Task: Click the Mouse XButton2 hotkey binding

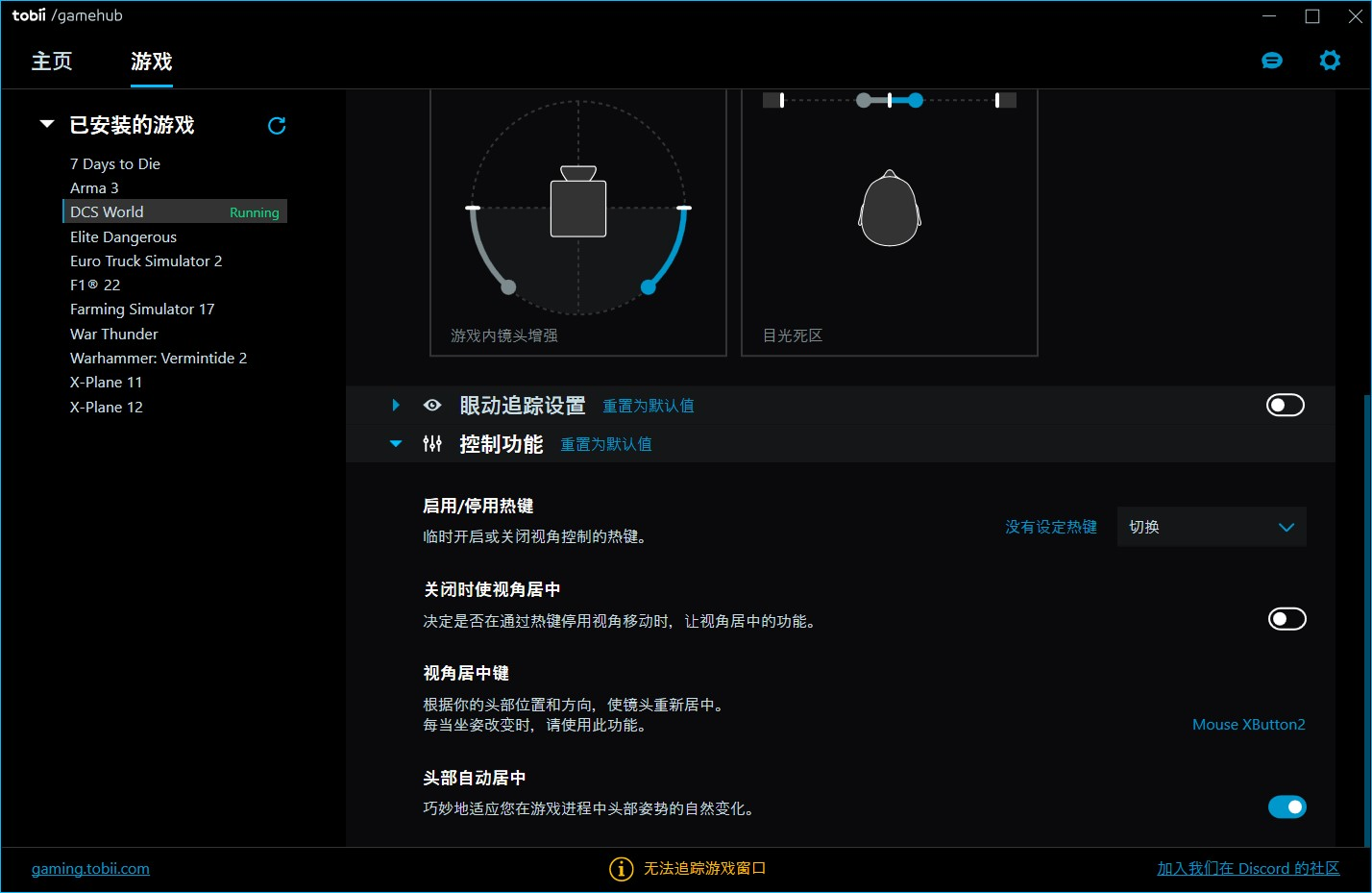Action: click(x=1249, y=725)
